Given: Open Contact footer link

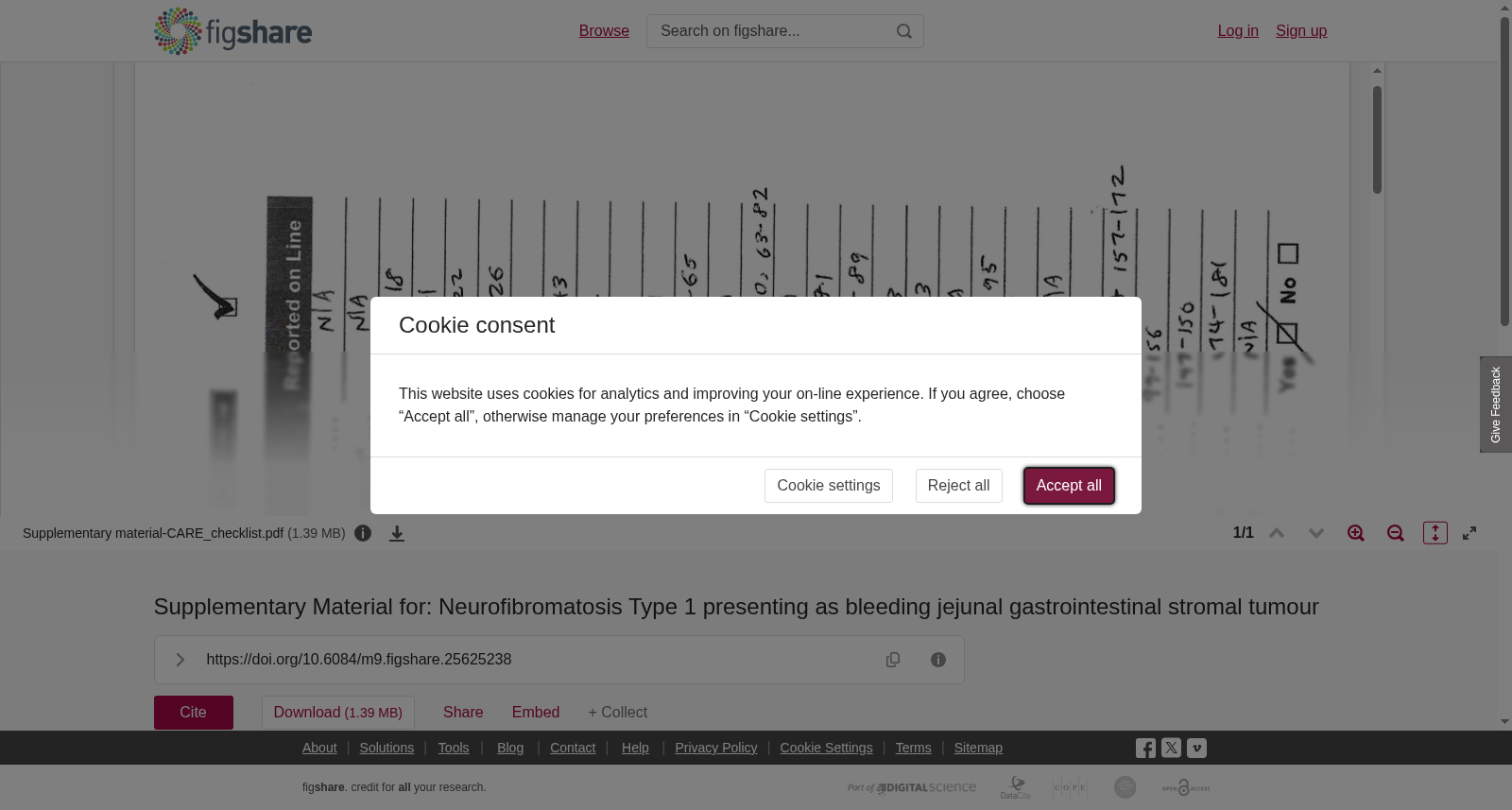Looking at the screenshot, I should 573,748.
